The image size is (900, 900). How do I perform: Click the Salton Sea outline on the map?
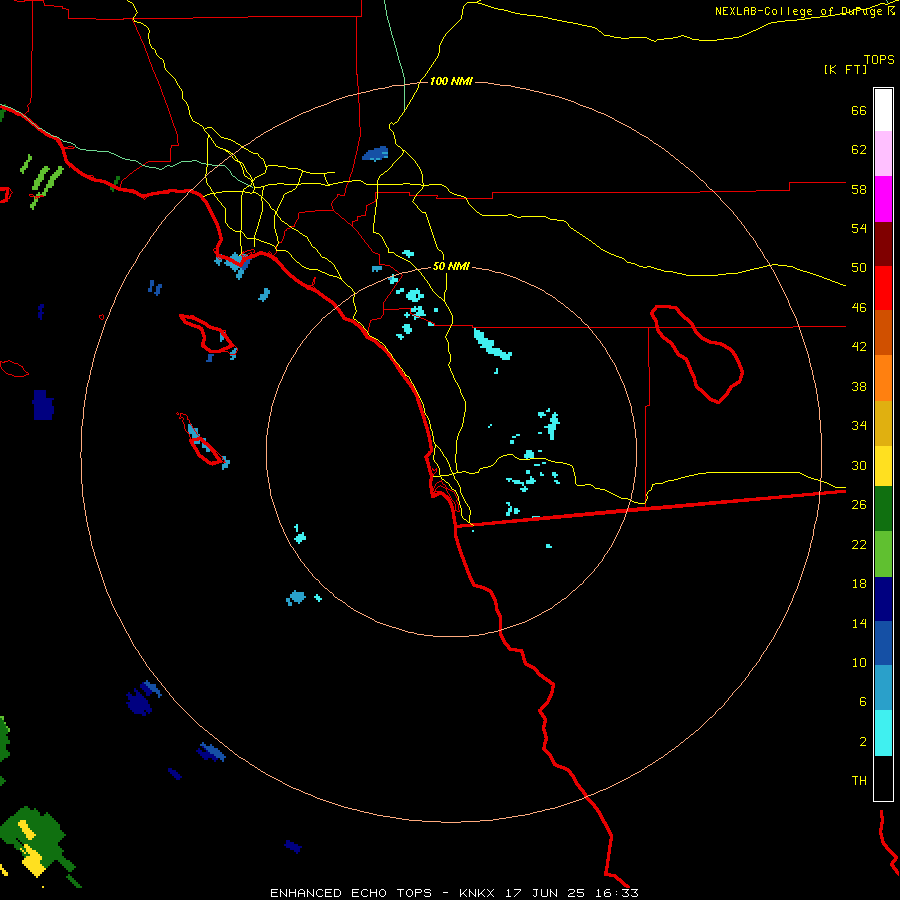click(696, 354)
